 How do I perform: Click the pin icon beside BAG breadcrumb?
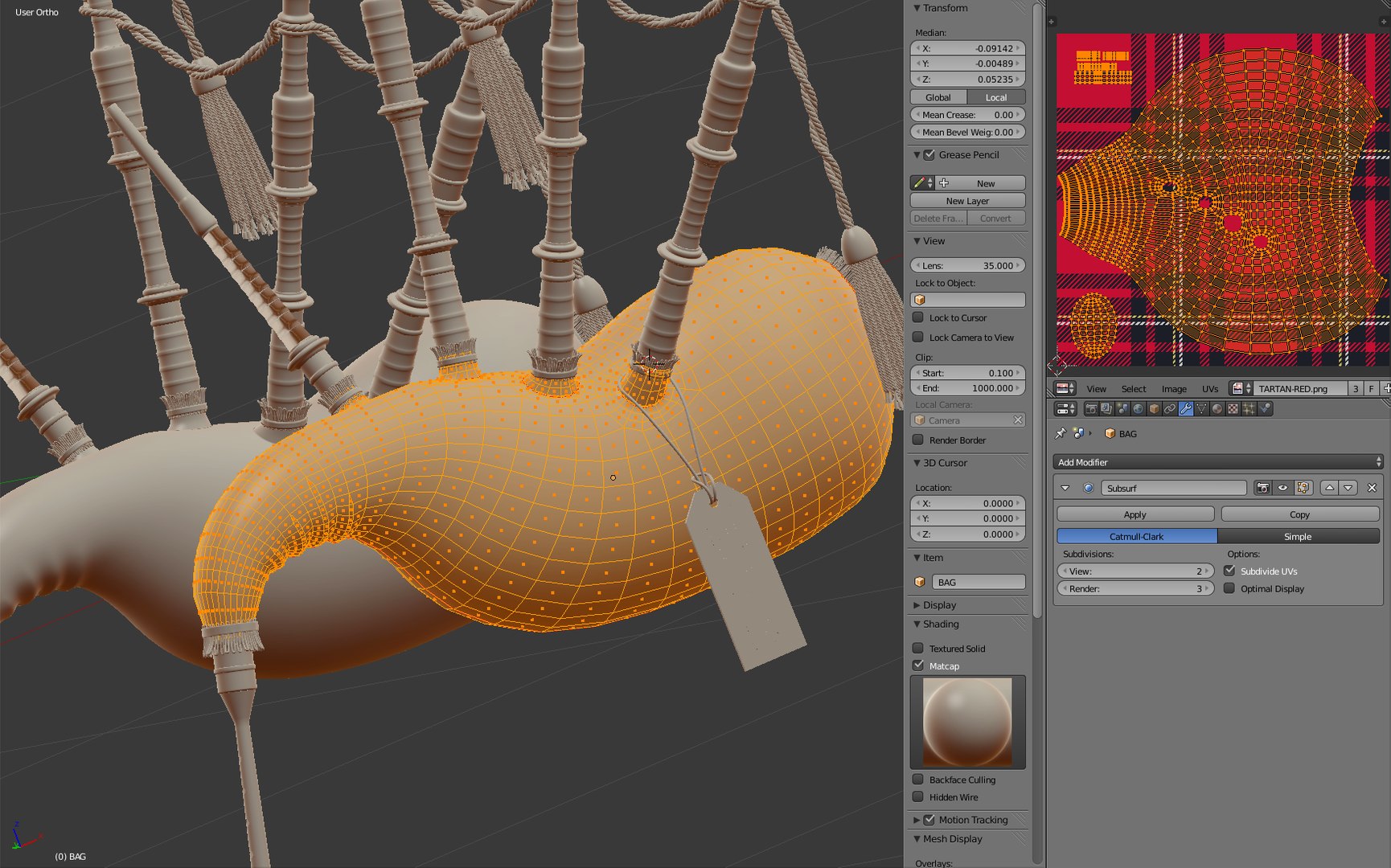point(1061,433)
